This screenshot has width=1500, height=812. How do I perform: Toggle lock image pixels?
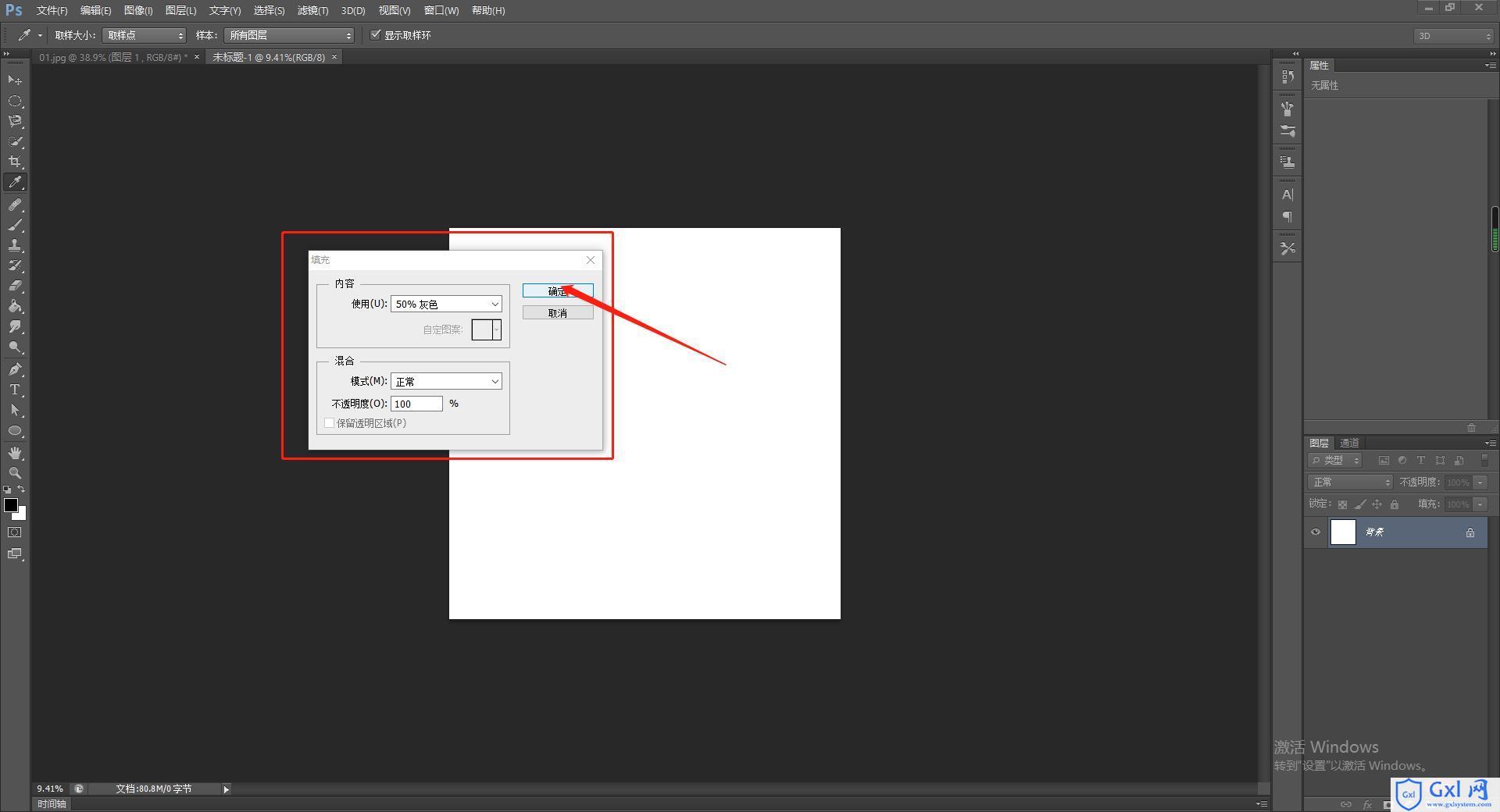(1360, 505)
